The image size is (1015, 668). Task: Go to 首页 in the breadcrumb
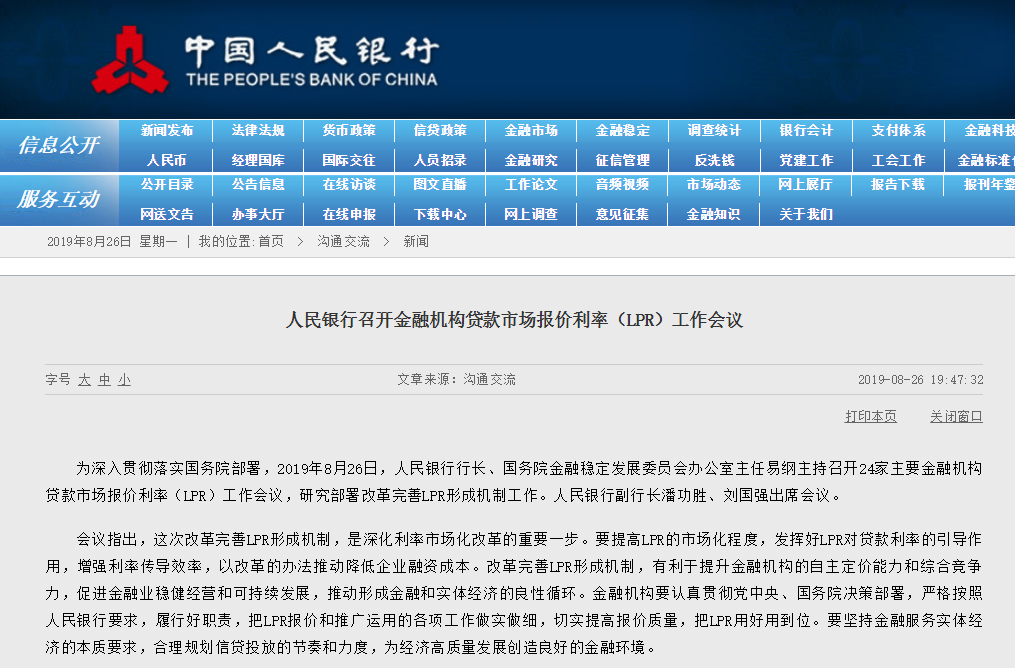click(271, 241)
